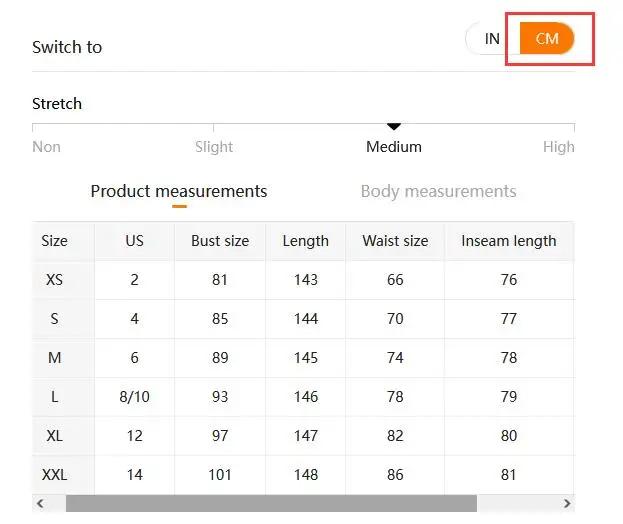
Task: Click the XXL size row label
Action: tap(54, 475)
